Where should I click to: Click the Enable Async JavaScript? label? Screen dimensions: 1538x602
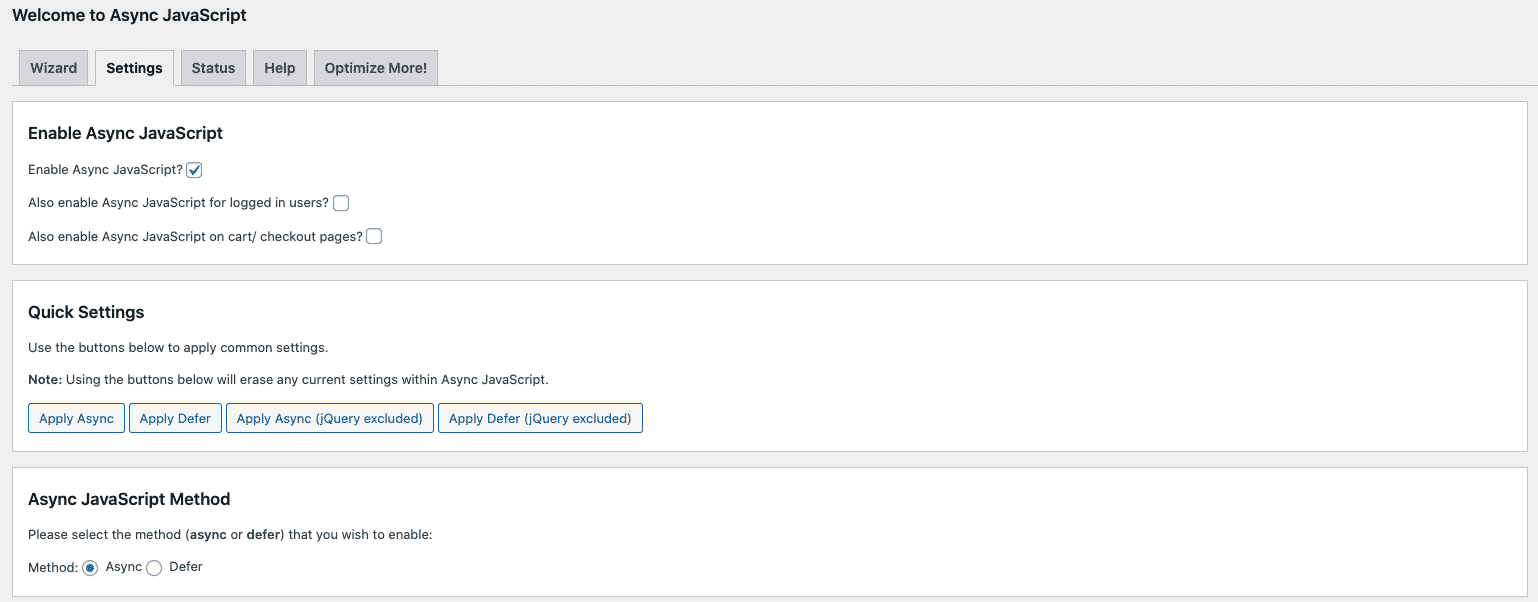(104, 169)
